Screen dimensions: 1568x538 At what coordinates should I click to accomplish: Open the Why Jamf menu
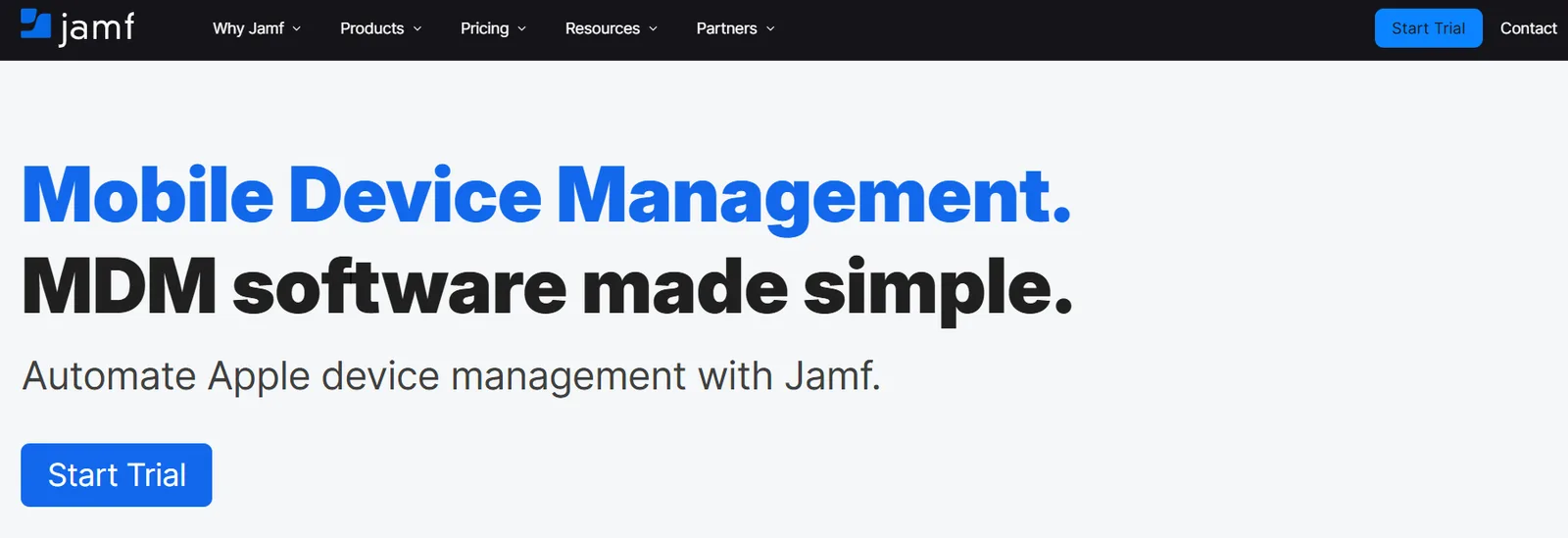248,28
